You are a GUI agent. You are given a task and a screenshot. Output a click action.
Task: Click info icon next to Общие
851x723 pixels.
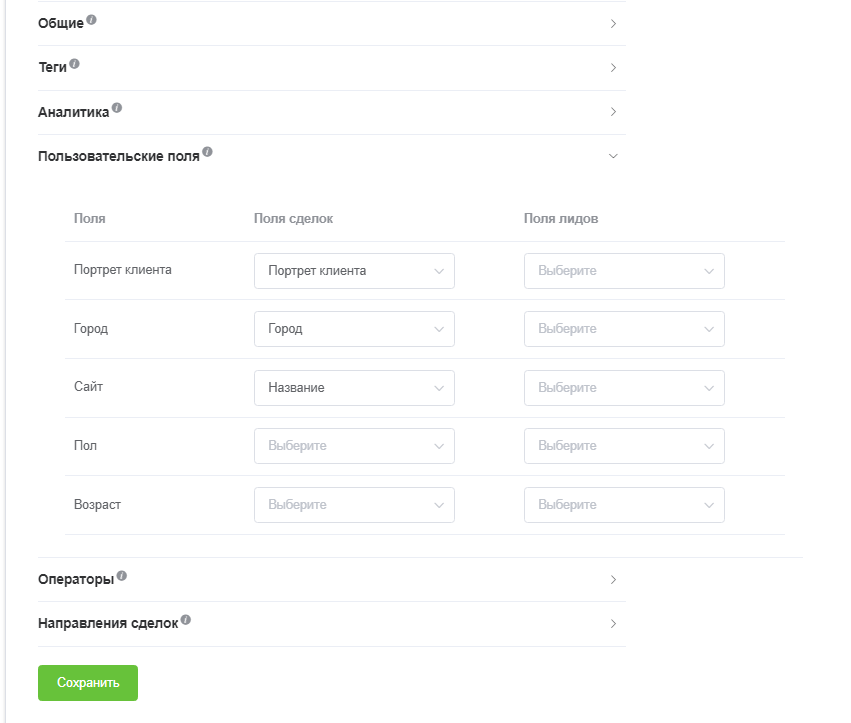92,20
